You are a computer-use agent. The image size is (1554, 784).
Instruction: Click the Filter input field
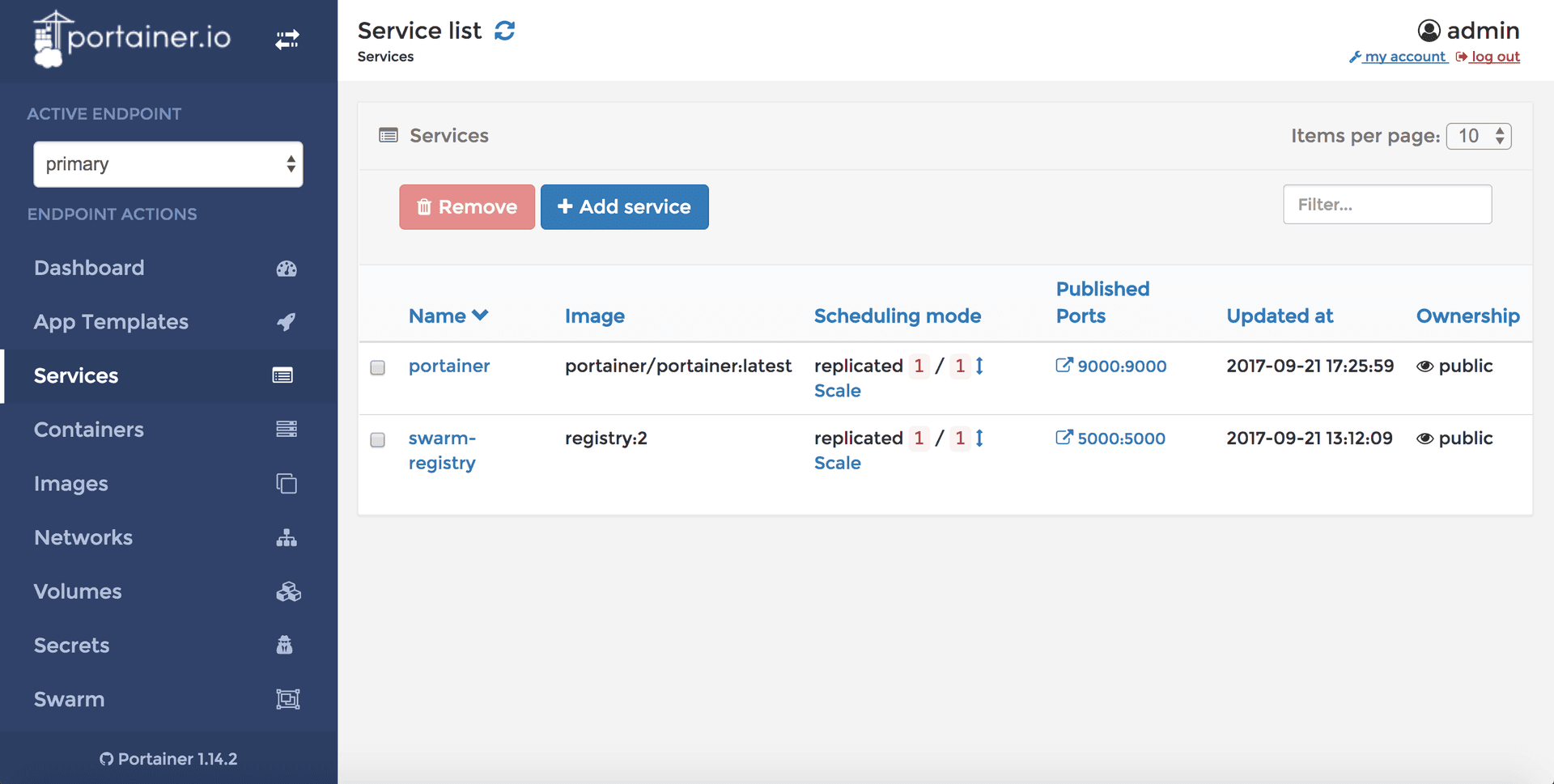(1386, 205)
